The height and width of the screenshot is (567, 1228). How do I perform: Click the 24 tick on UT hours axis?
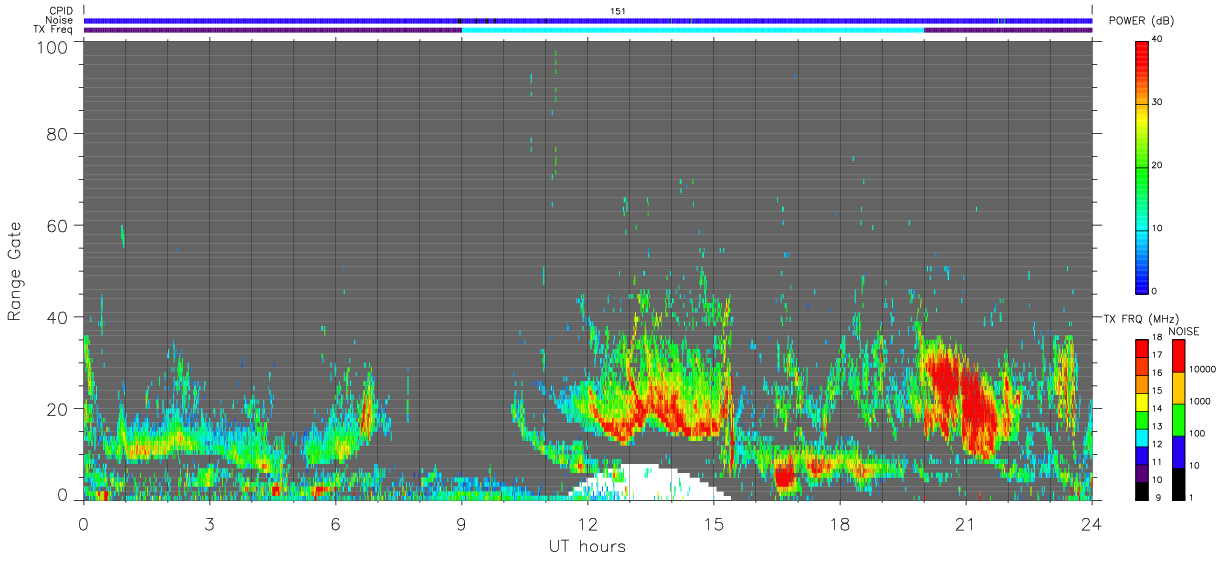[1092, 524]
